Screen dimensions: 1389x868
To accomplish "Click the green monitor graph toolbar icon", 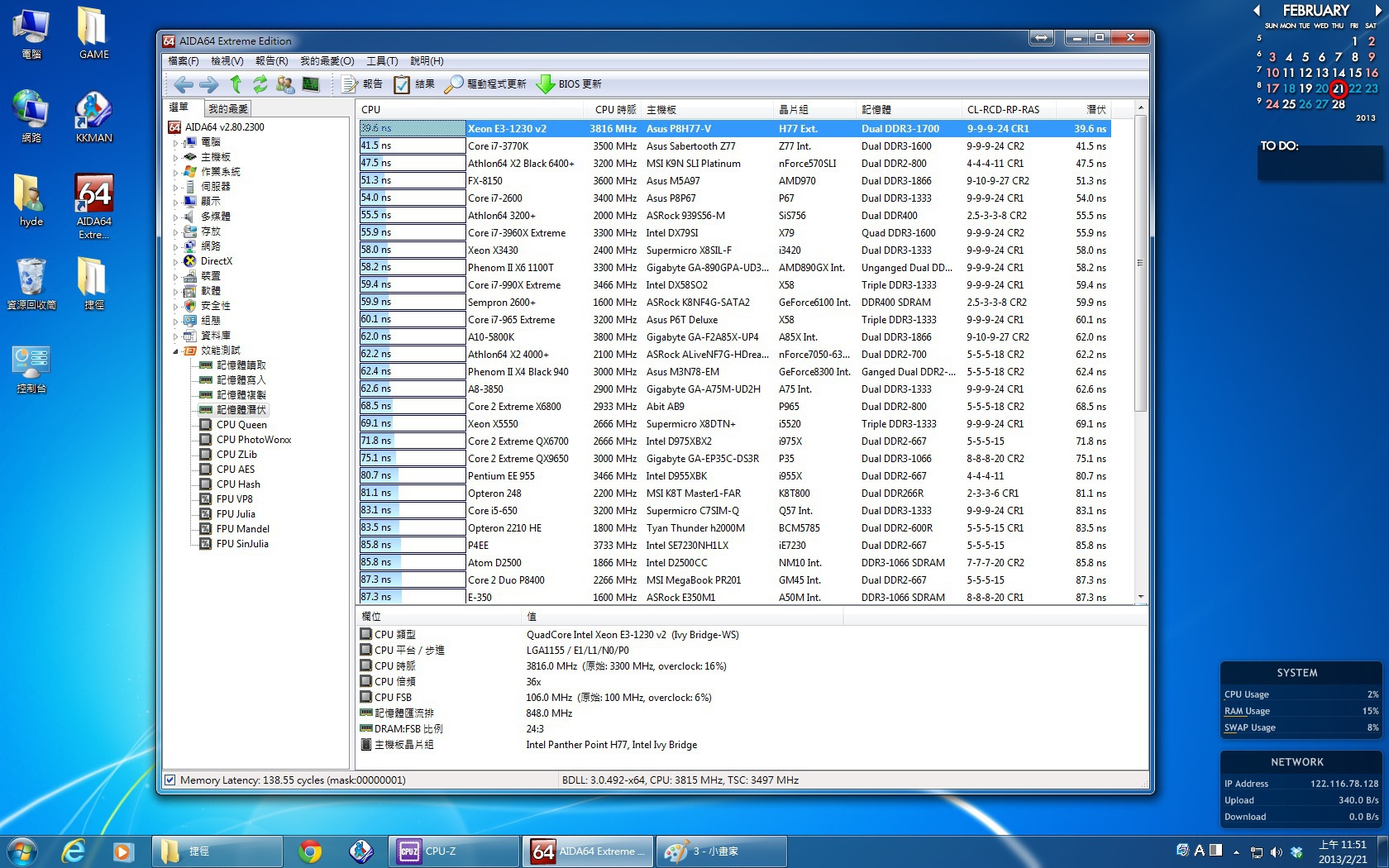I will pos(311,83).
